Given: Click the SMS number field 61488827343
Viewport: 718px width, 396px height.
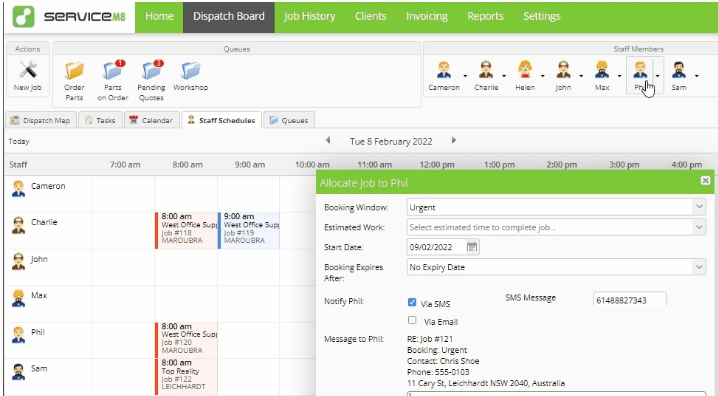Looking at the screenshot, I should (630, 300).
